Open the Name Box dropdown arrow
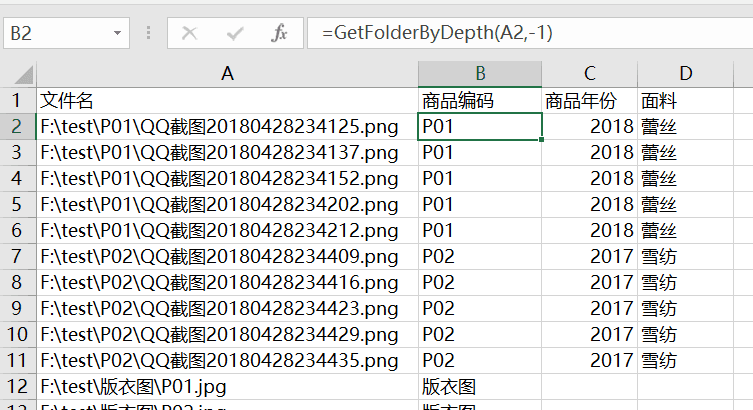The height and width of the screenshot is (410, 753). [x=117, y=33]
